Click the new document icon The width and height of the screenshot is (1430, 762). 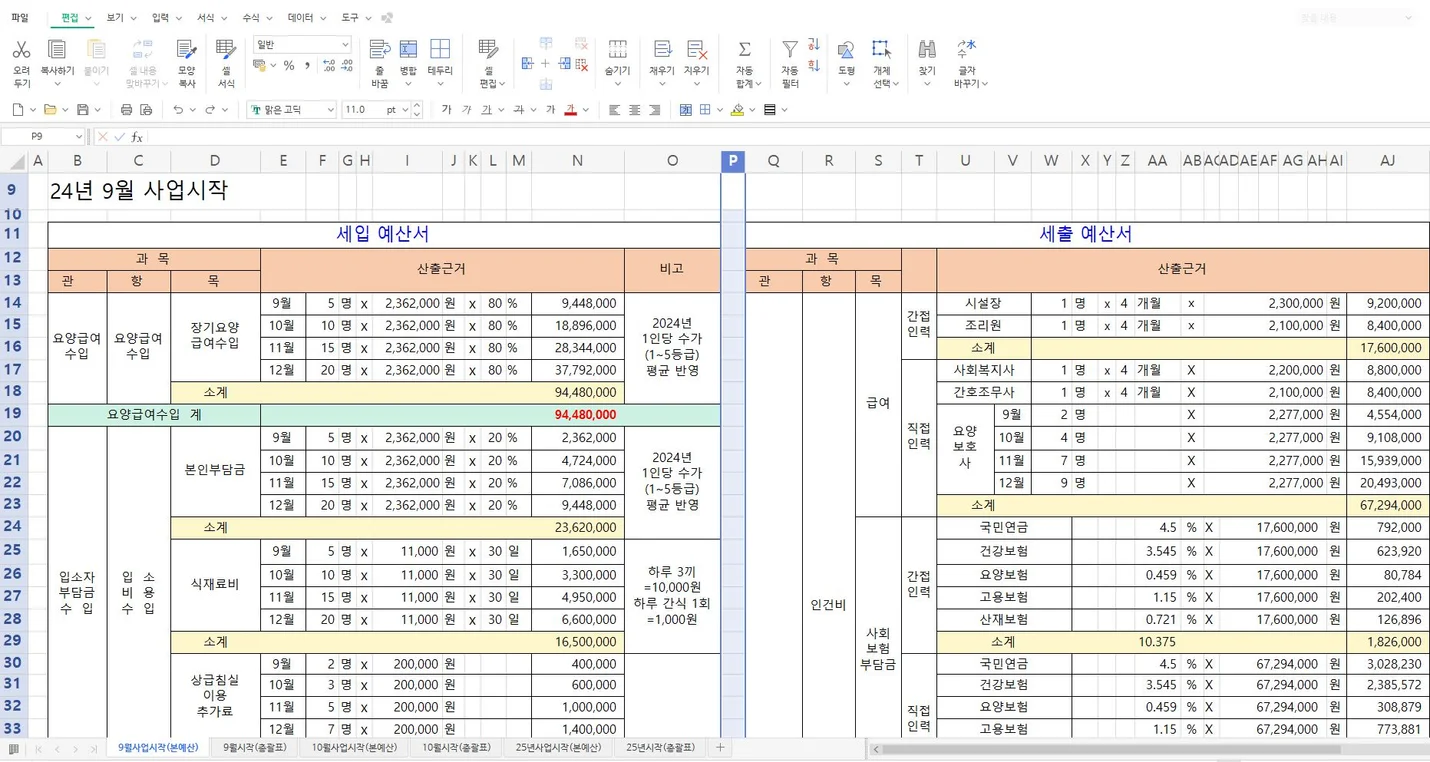coord(18,110)
